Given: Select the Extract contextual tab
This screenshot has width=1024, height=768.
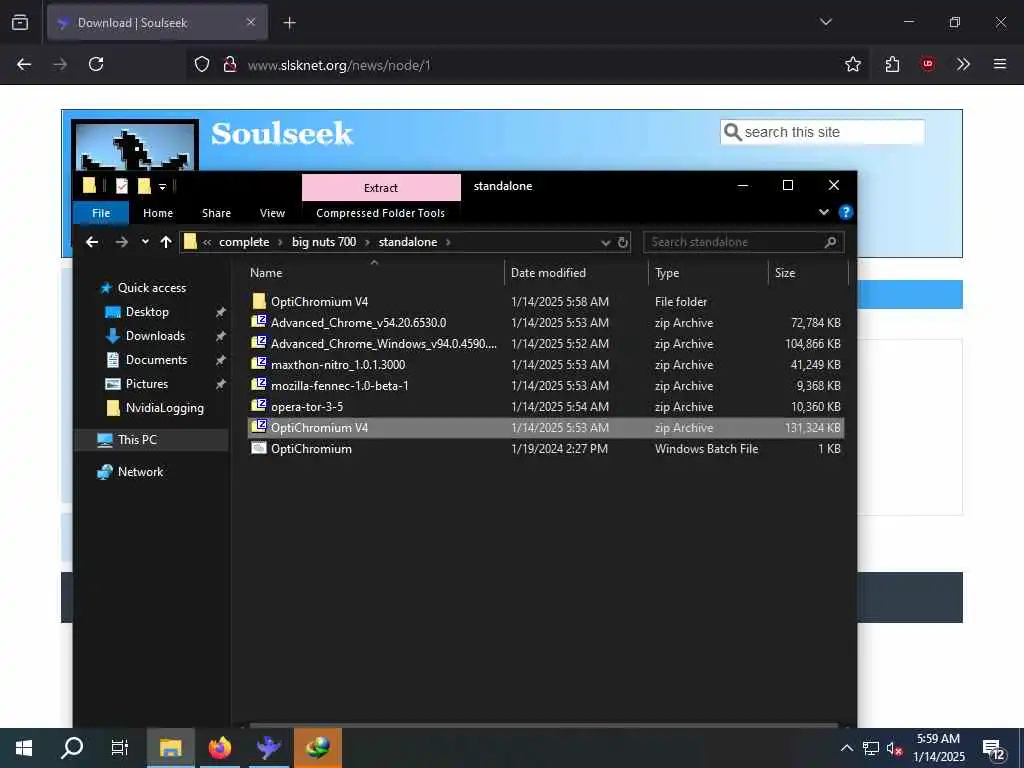Looking at the screenshot, I should point(381,187).
